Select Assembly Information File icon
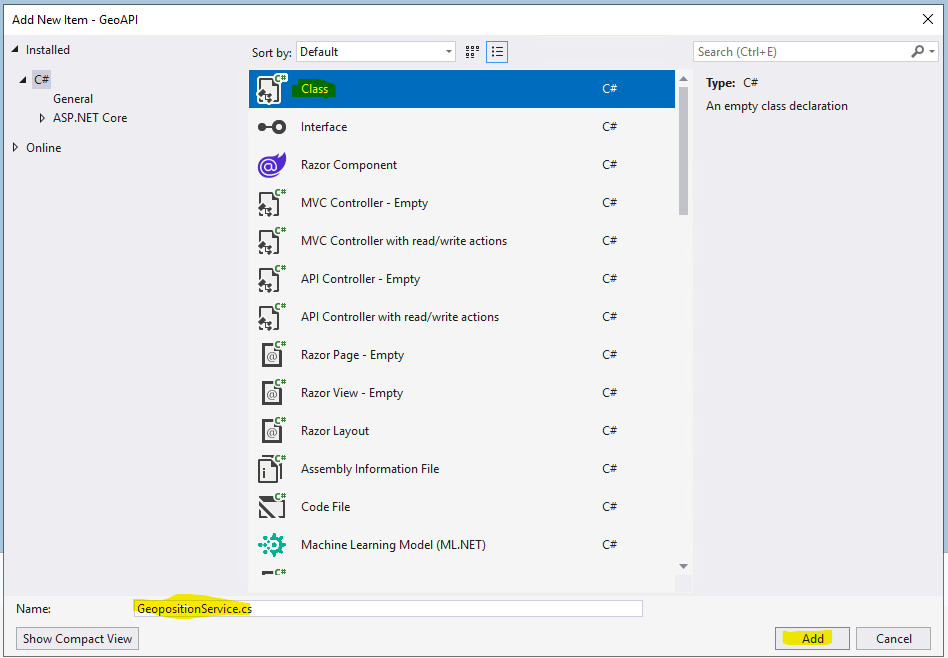Viewport: 948px width, 658px height. (x=271, y=469)
